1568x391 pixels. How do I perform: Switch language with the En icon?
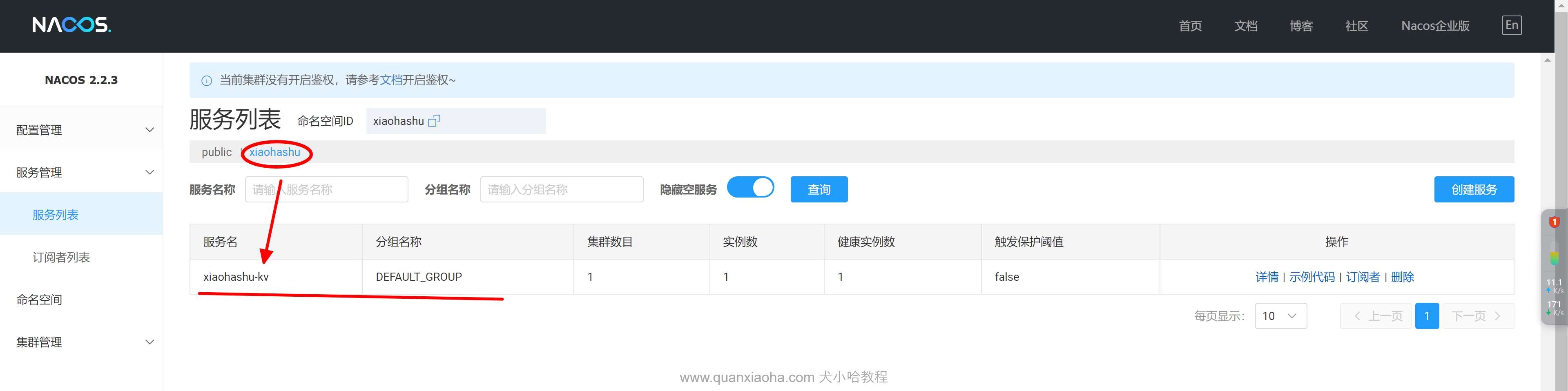point(1511,26)
